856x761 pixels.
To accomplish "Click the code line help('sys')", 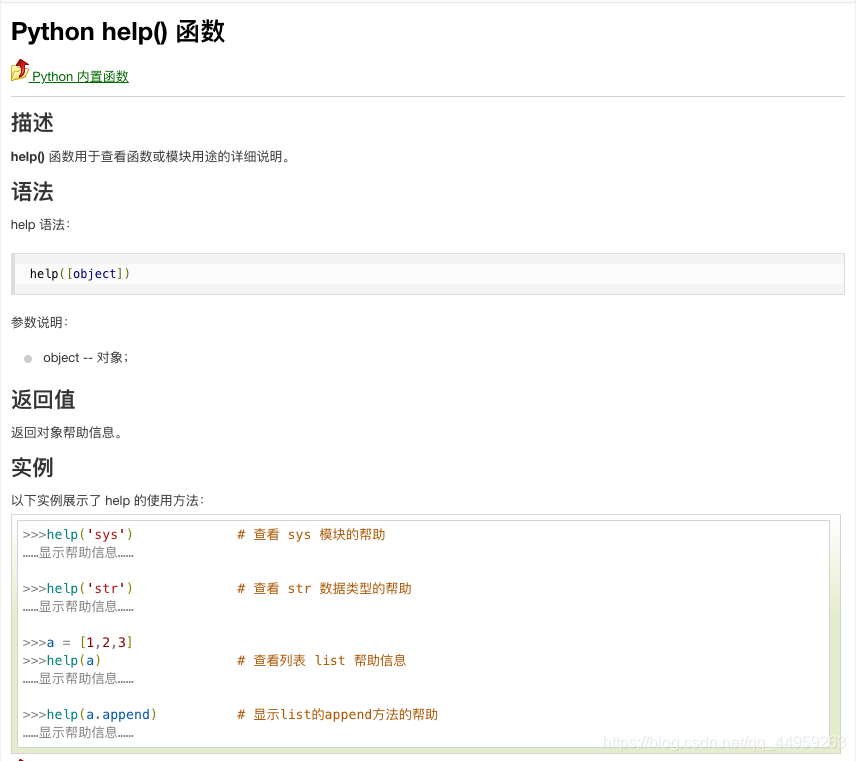I will pyautogui.click(x=78, y=534).
